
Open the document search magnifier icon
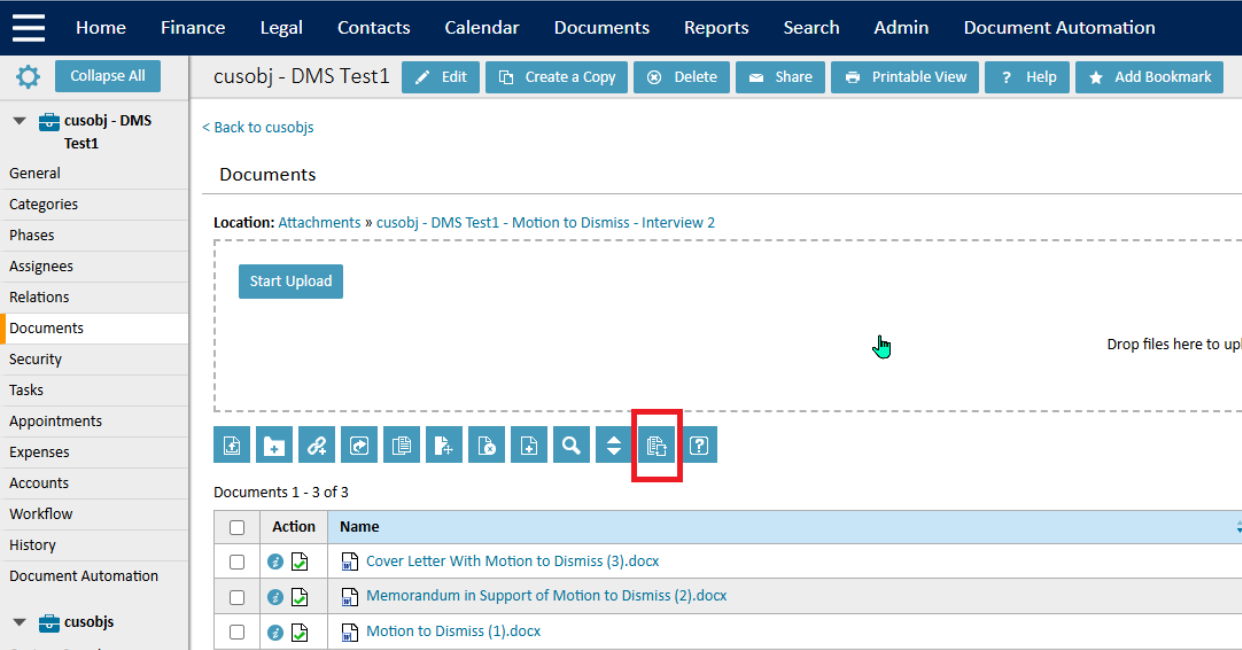pos(571,444)
